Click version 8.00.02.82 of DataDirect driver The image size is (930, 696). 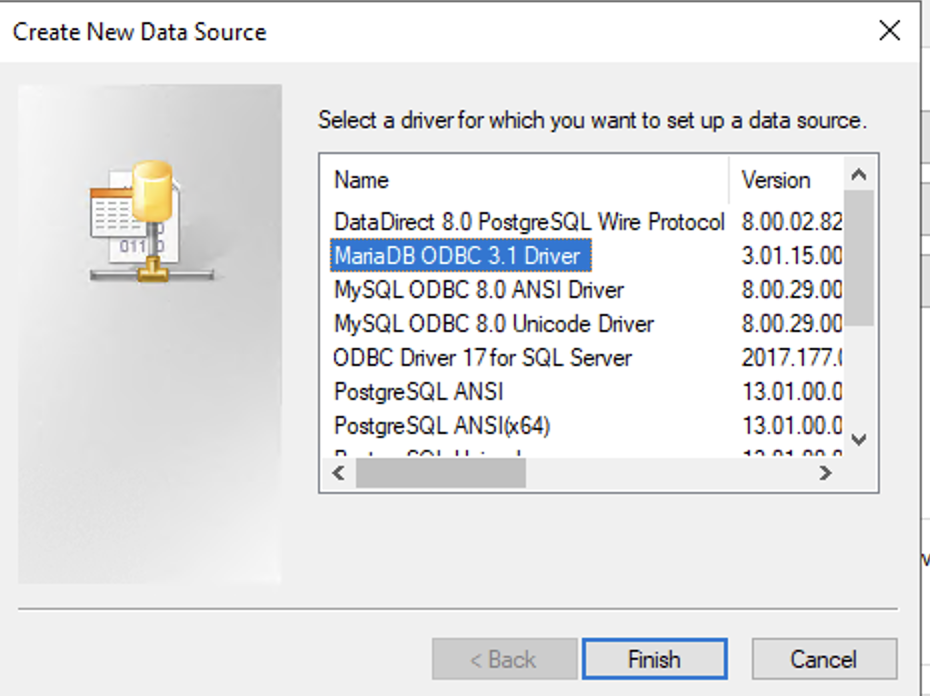click(791, 222)
